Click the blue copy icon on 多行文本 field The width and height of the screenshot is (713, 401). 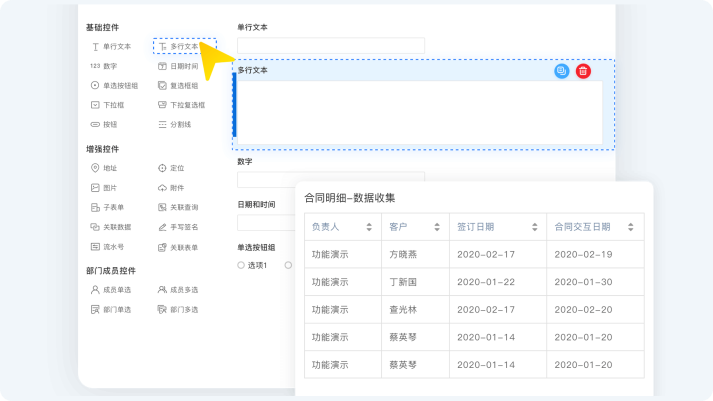coord(562,71)
